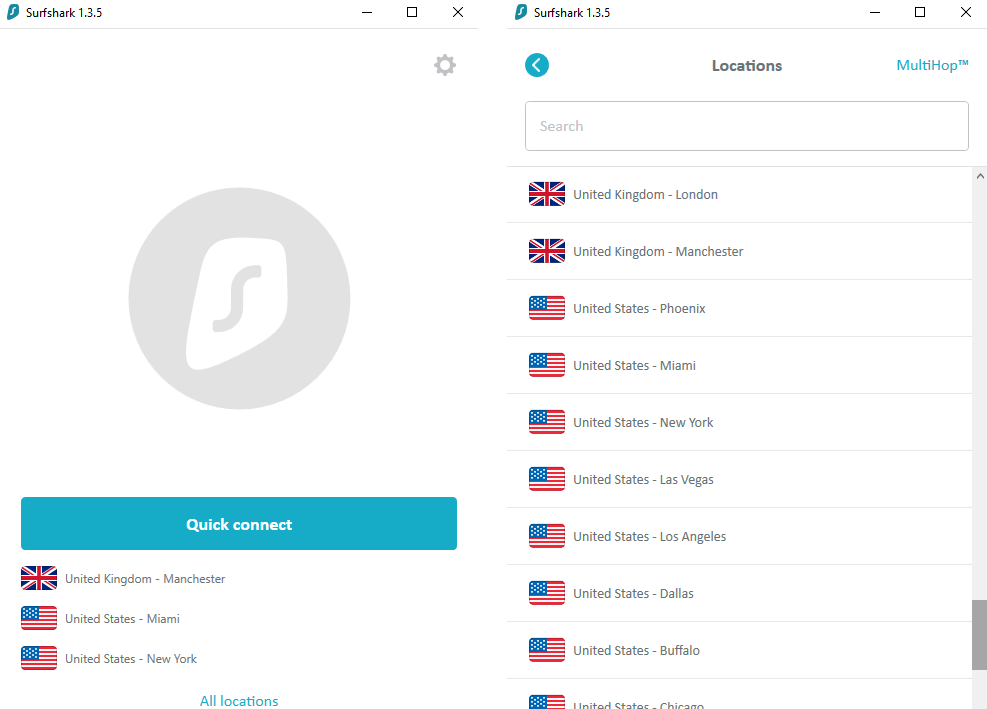Choose United States - Las Vegas location
The image size is (987, 709).
click(x=739, y=479)
